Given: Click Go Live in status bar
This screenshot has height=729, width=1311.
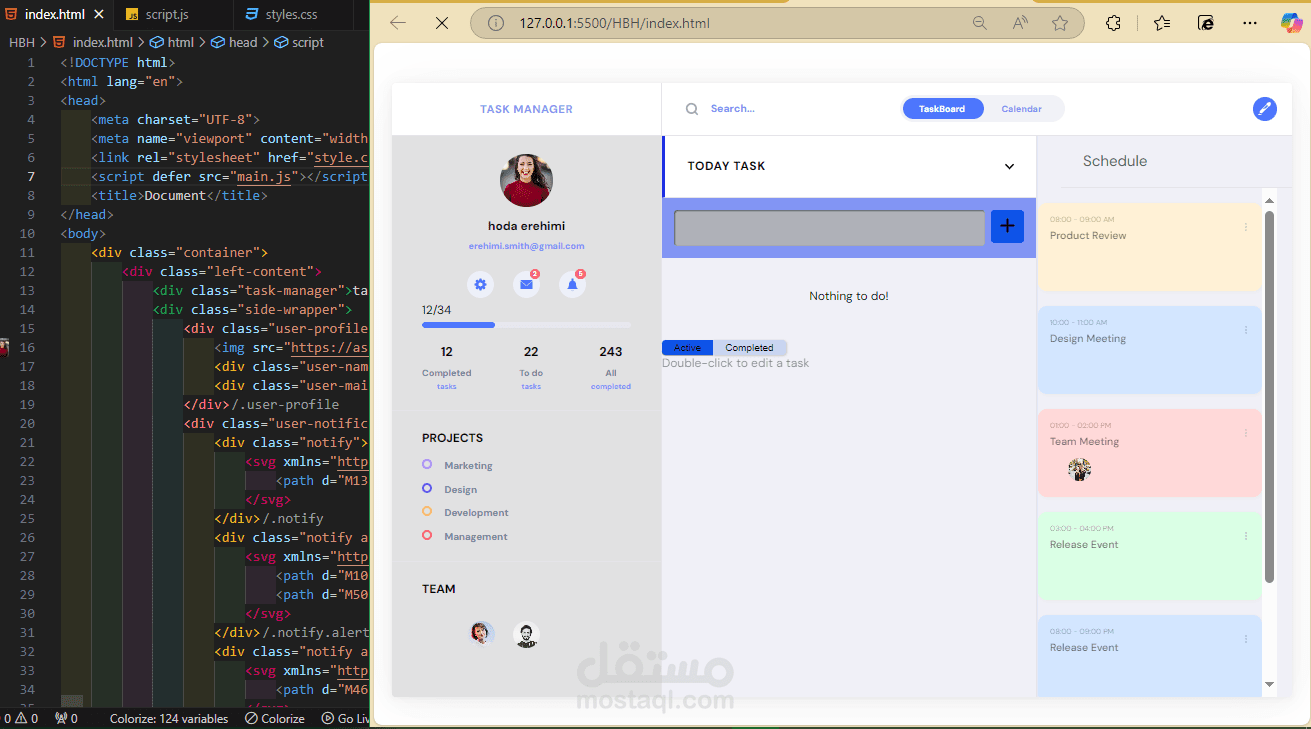Looking at the screenshot, I should (345, 718).
